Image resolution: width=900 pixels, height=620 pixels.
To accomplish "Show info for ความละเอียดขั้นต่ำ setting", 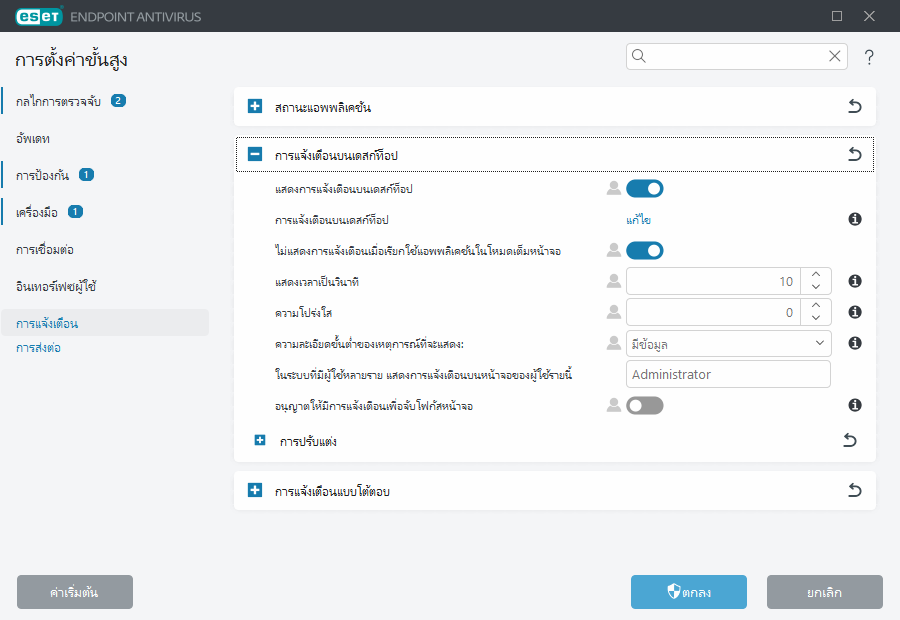I will click(855, 343).
